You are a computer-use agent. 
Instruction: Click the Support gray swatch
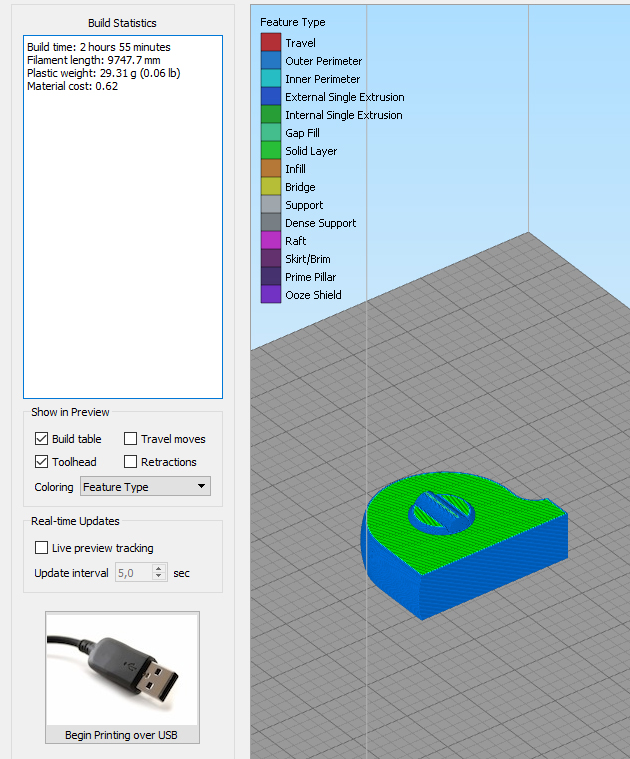tap(271, 204)
